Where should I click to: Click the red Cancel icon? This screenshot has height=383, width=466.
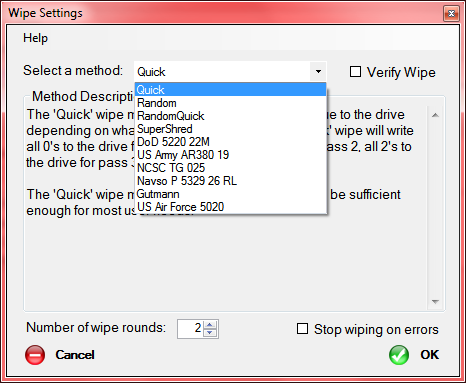(x=35, y=355)
